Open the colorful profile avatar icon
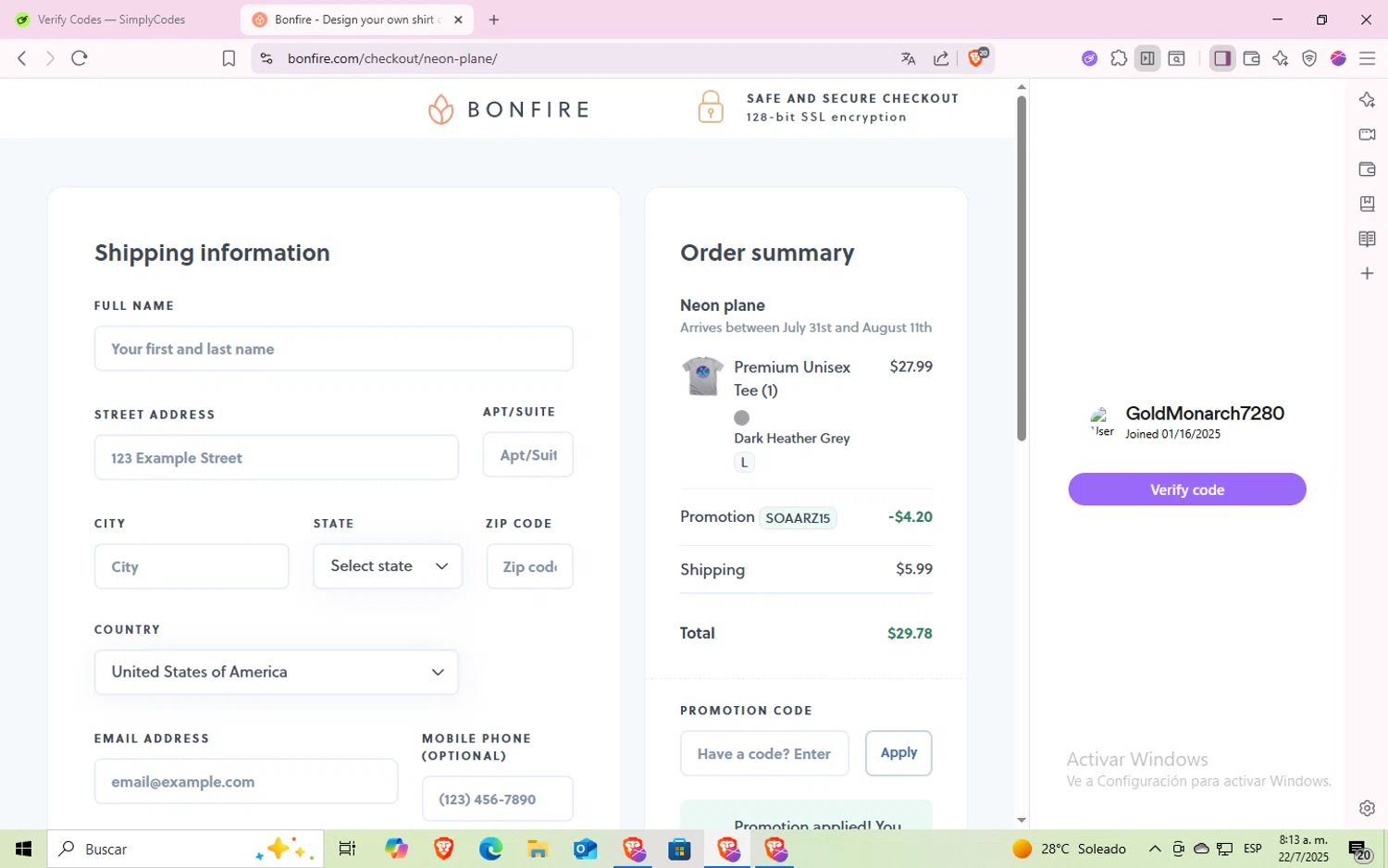The image size is (1388, 868). point(1338,58)
